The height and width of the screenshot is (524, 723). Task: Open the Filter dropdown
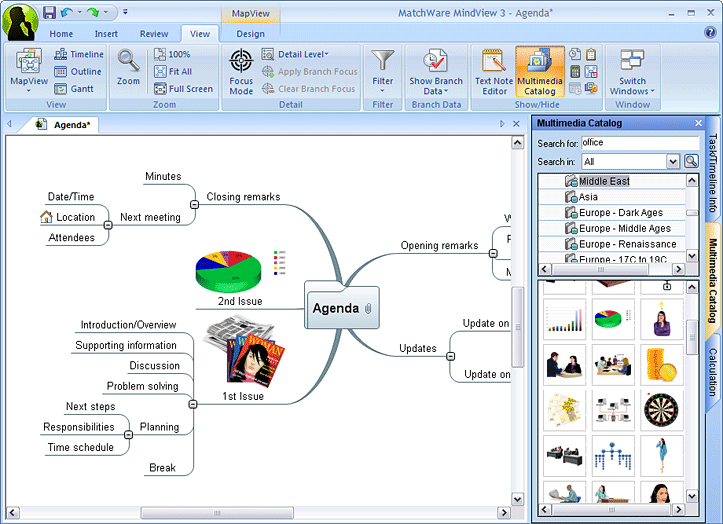pyautogui.click(x=383, y=72)
